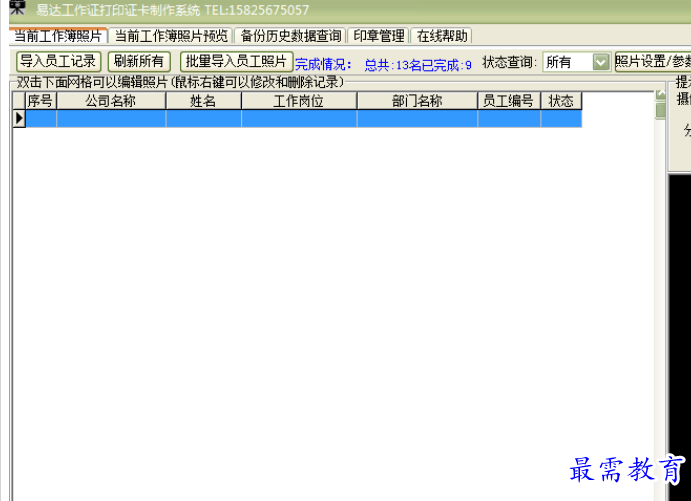The width and height of the screenshot is (691, 501).
Task: Select the highlighted blank 姓名 cell
Action: (x=204, y=119)
